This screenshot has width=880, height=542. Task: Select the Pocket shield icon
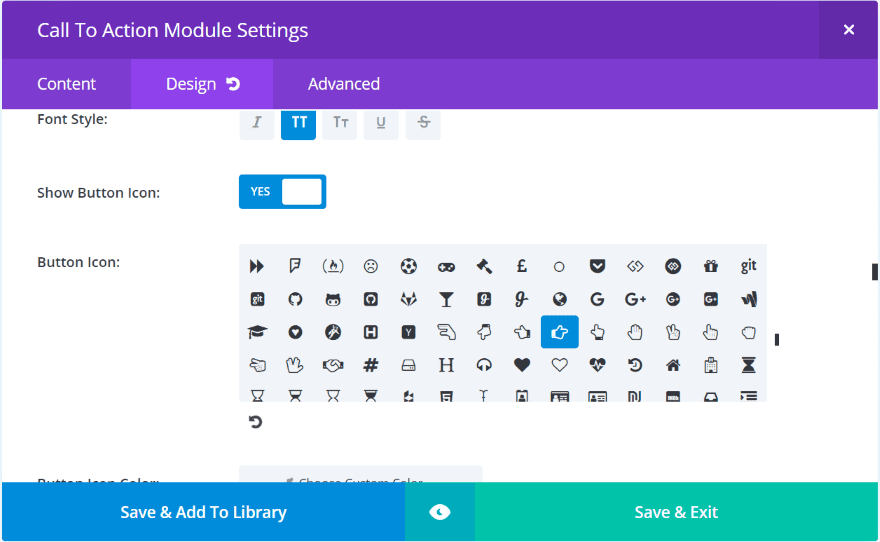pyautogui.click(x=597, y=266)
